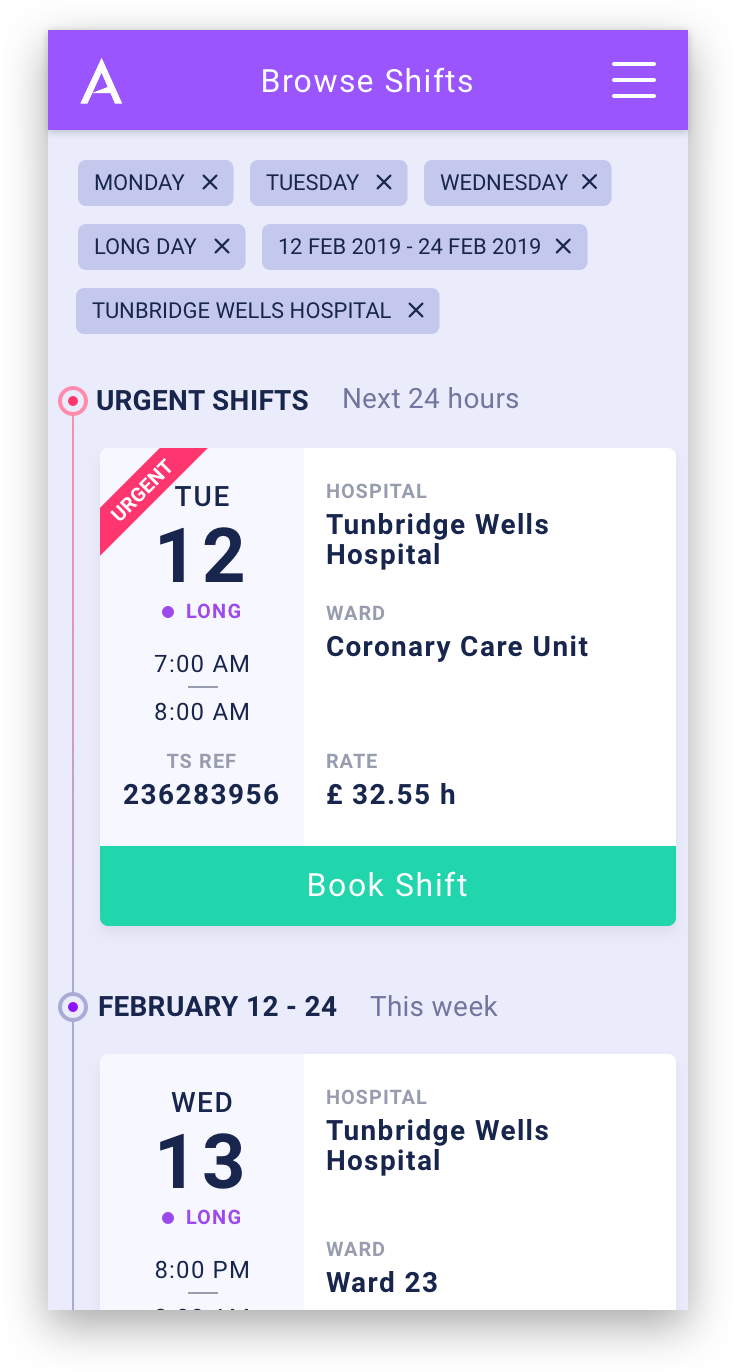Open the hamburger menu
The height and width of the screenshot is (1372, 736).
(x=633, y=80)
